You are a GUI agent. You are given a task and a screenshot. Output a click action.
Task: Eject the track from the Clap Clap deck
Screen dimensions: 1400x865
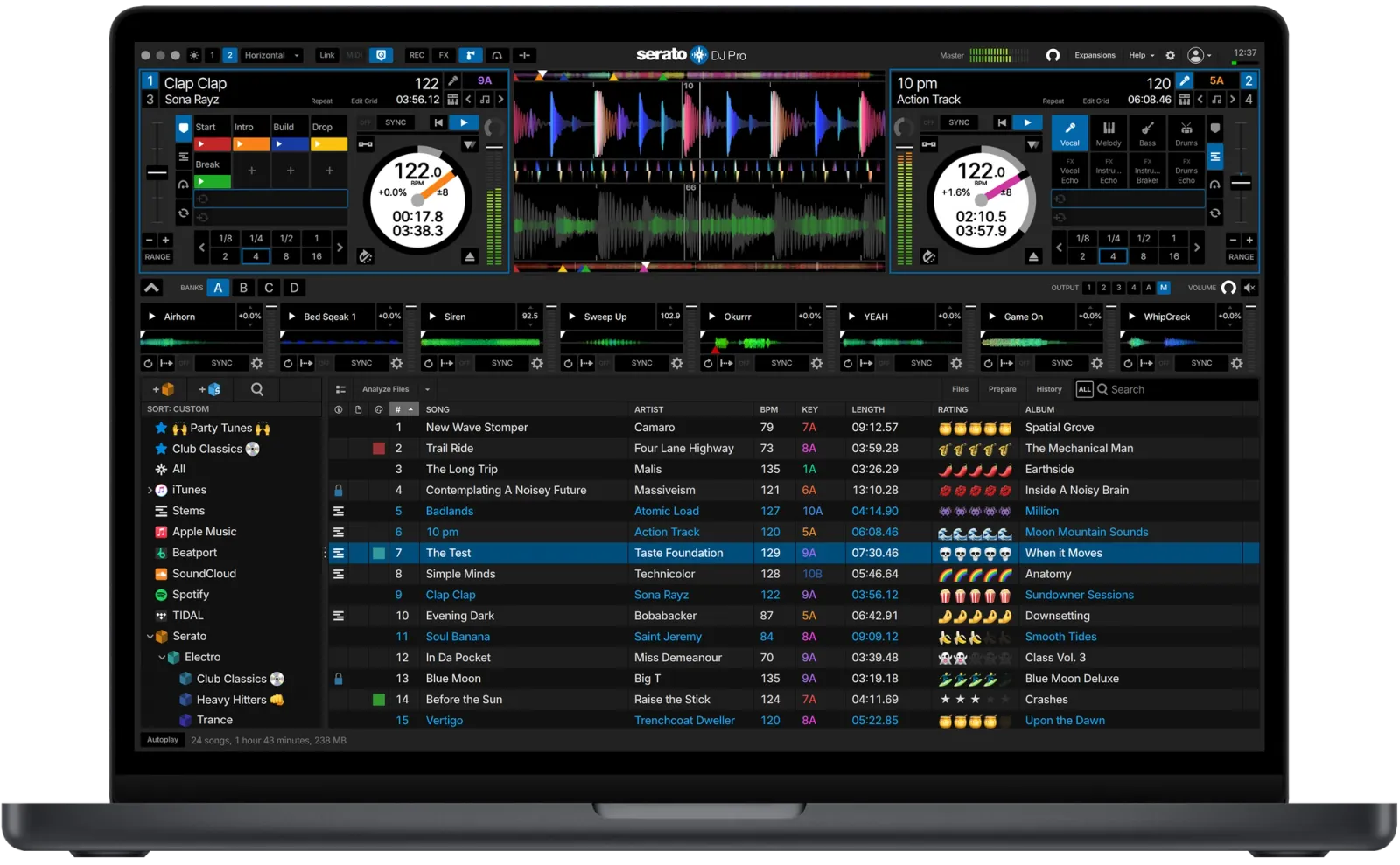470,257
